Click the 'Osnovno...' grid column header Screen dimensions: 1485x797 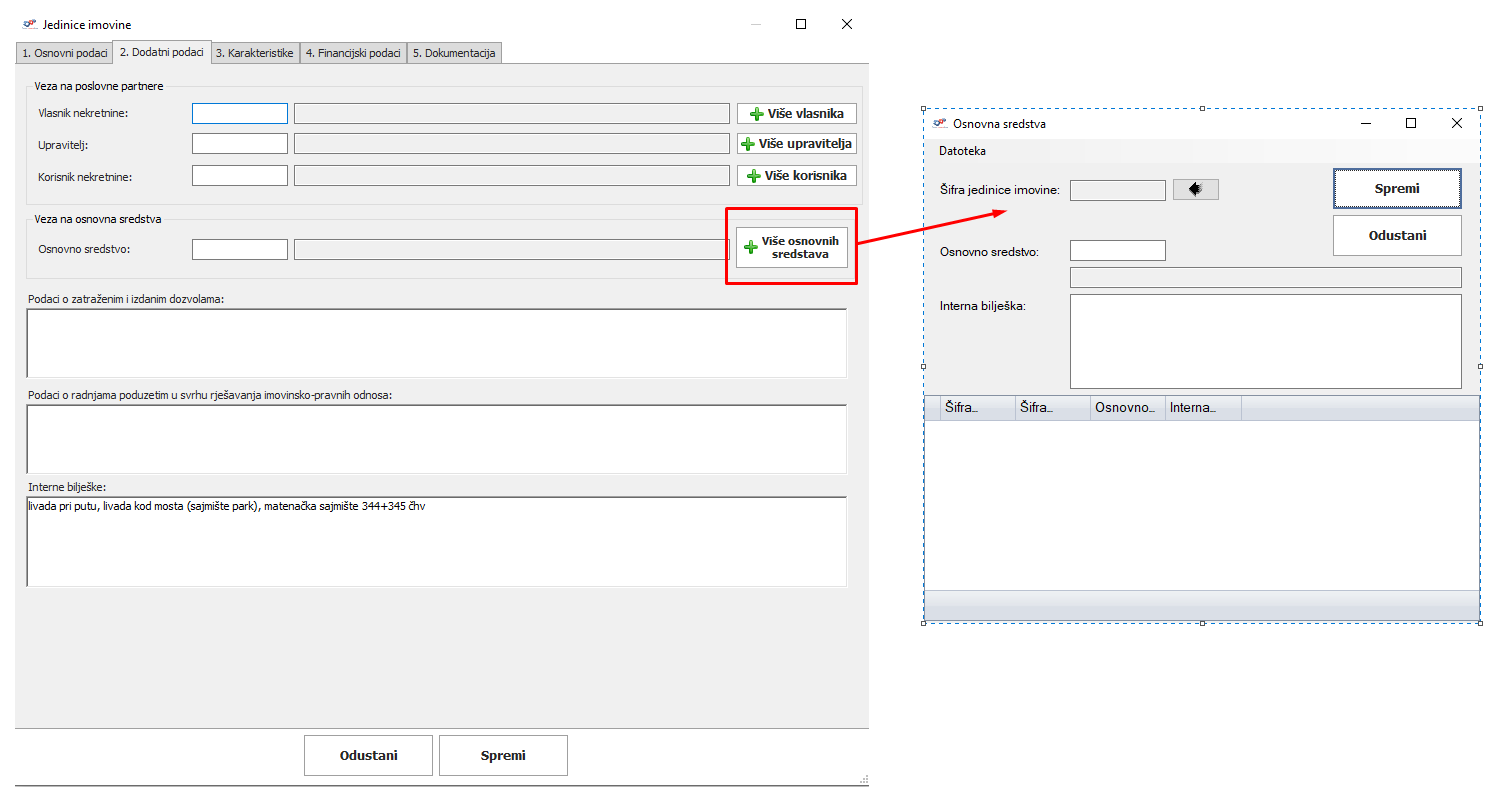pos(1127,408)
